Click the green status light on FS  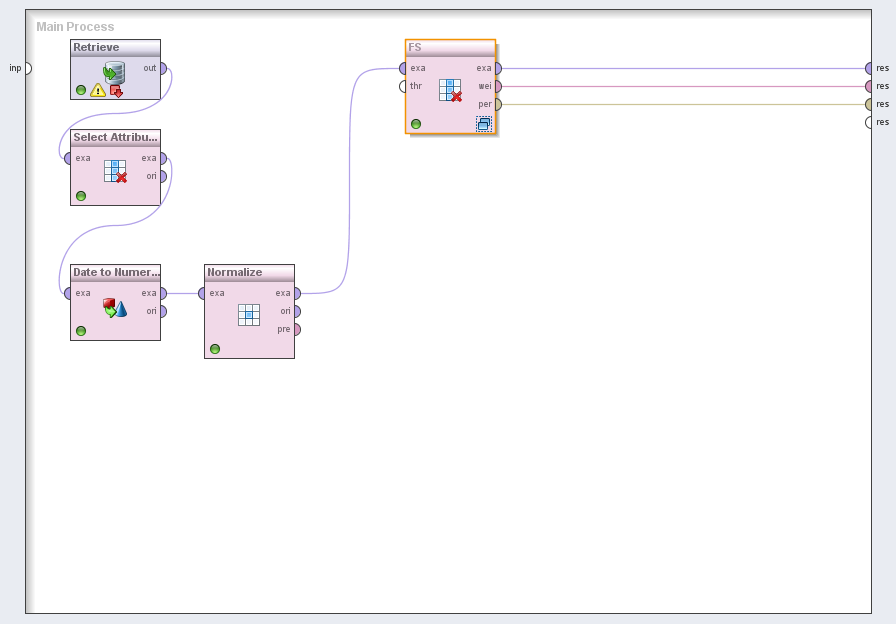[x=416, y=124]
